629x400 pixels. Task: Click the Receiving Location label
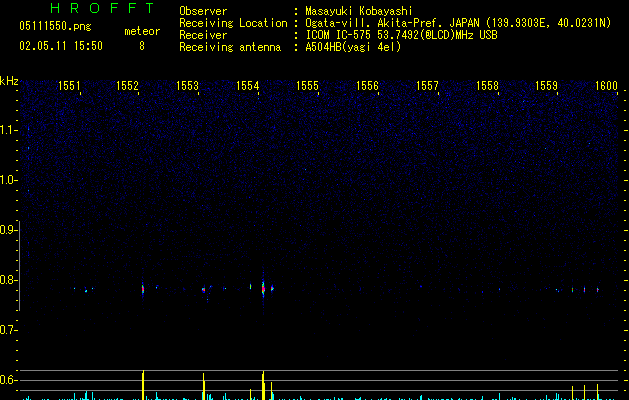click(233, 23)
